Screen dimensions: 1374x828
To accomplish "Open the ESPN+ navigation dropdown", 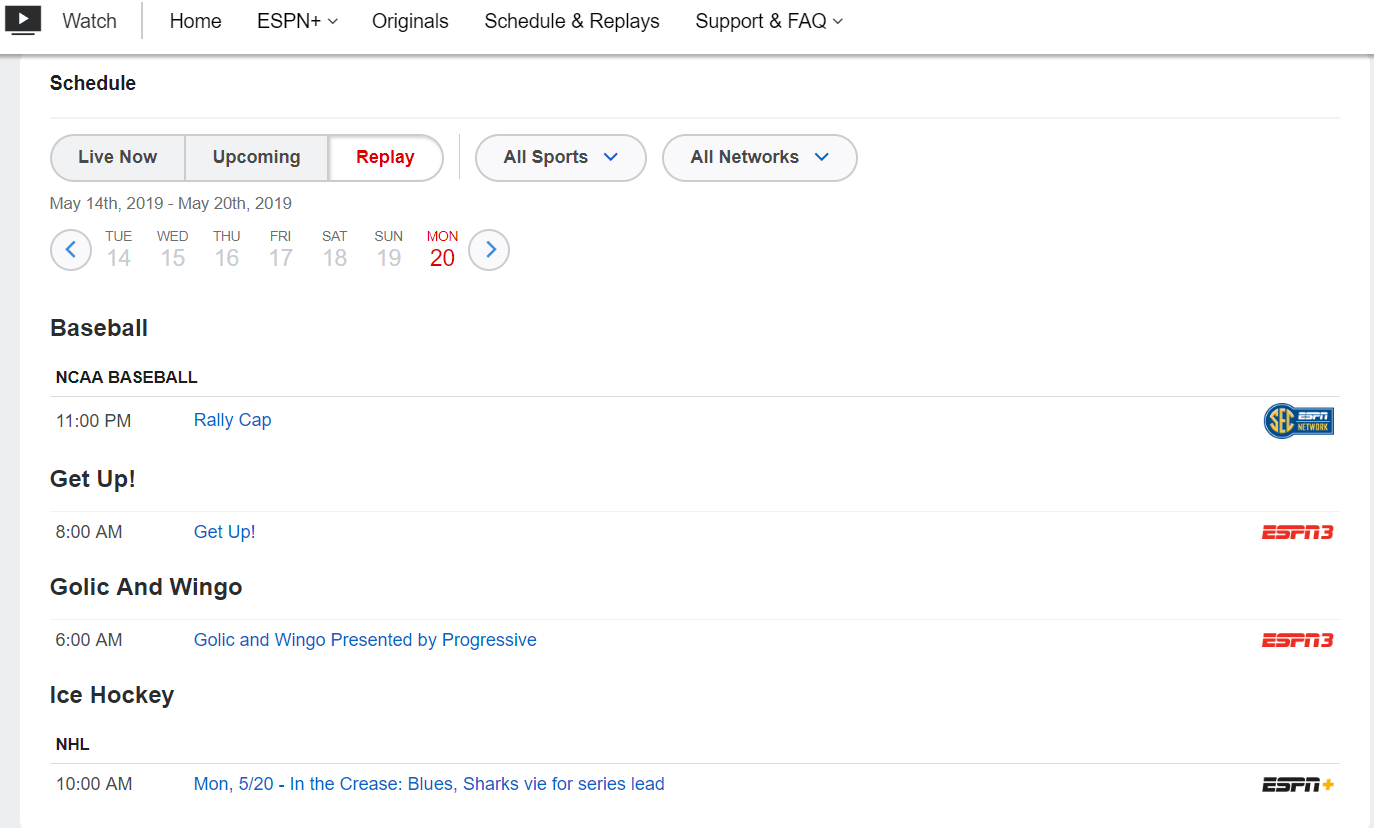I will click(x=297, y=21).
